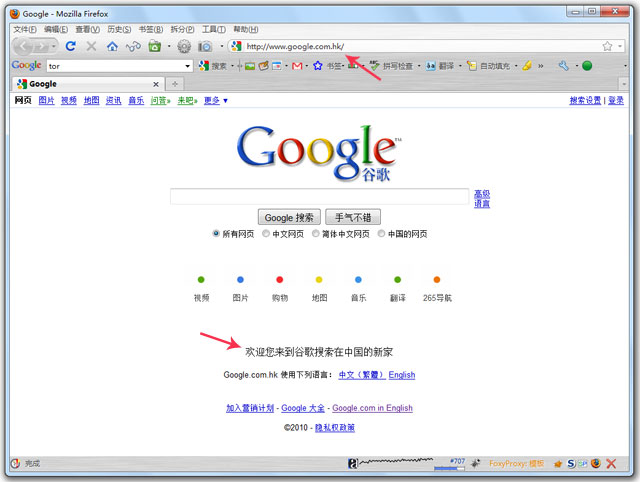The width and height of the screenshot is (640, 482).
Task: Click the green camera-bag toolbar icon
Action: (x=154, y=46)
